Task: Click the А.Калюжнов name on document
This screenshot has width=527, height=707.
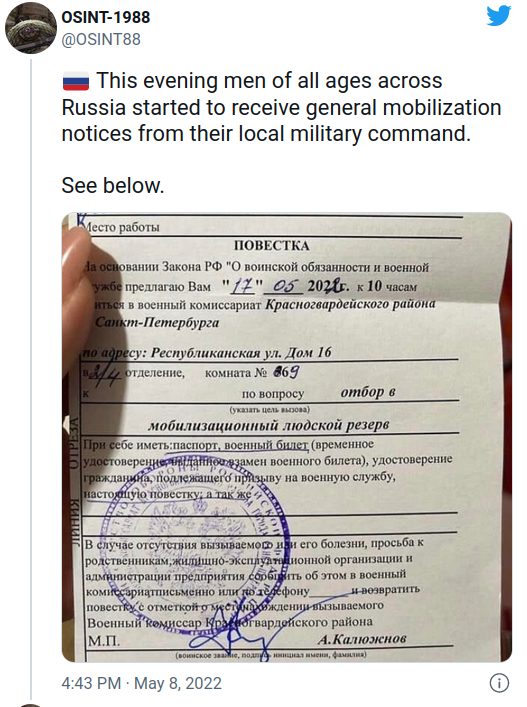Action: [x=362, y=639]
